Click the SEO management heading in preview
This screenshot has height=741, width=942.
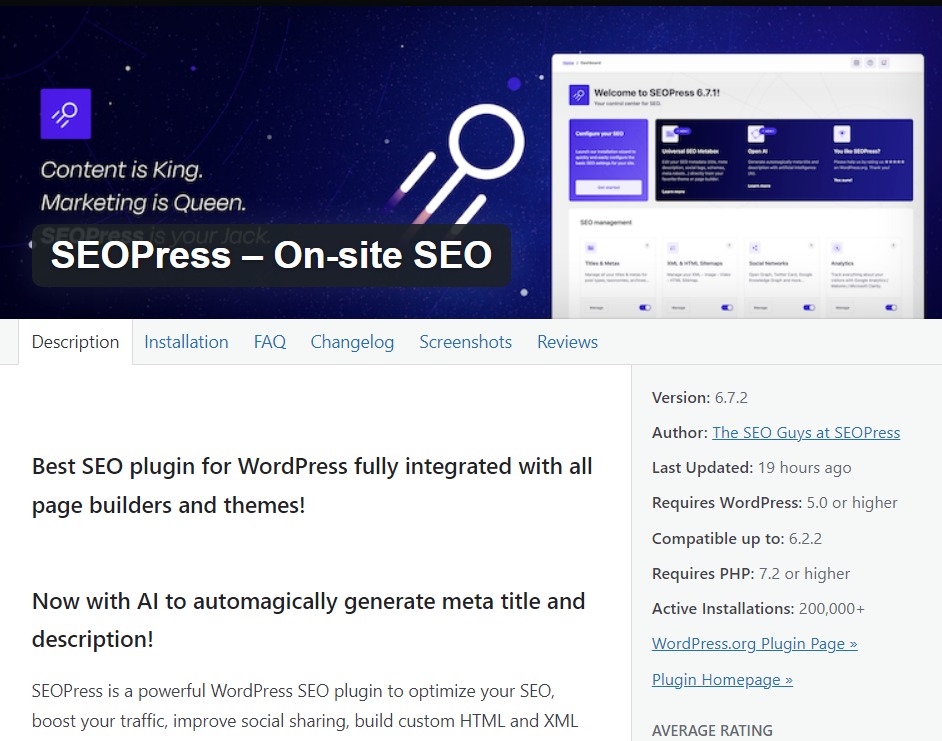coord(606,222)
